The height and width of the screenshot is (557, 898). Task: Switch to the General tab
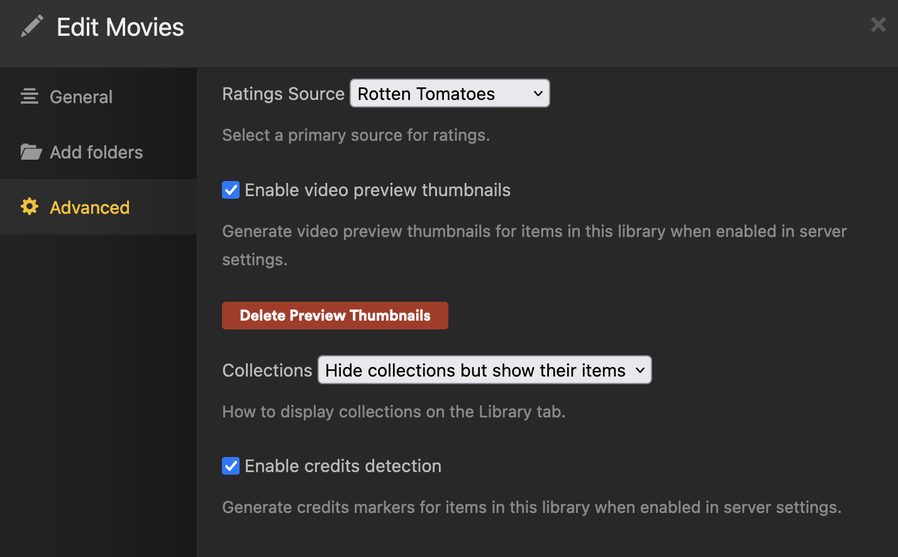point(81,97)
